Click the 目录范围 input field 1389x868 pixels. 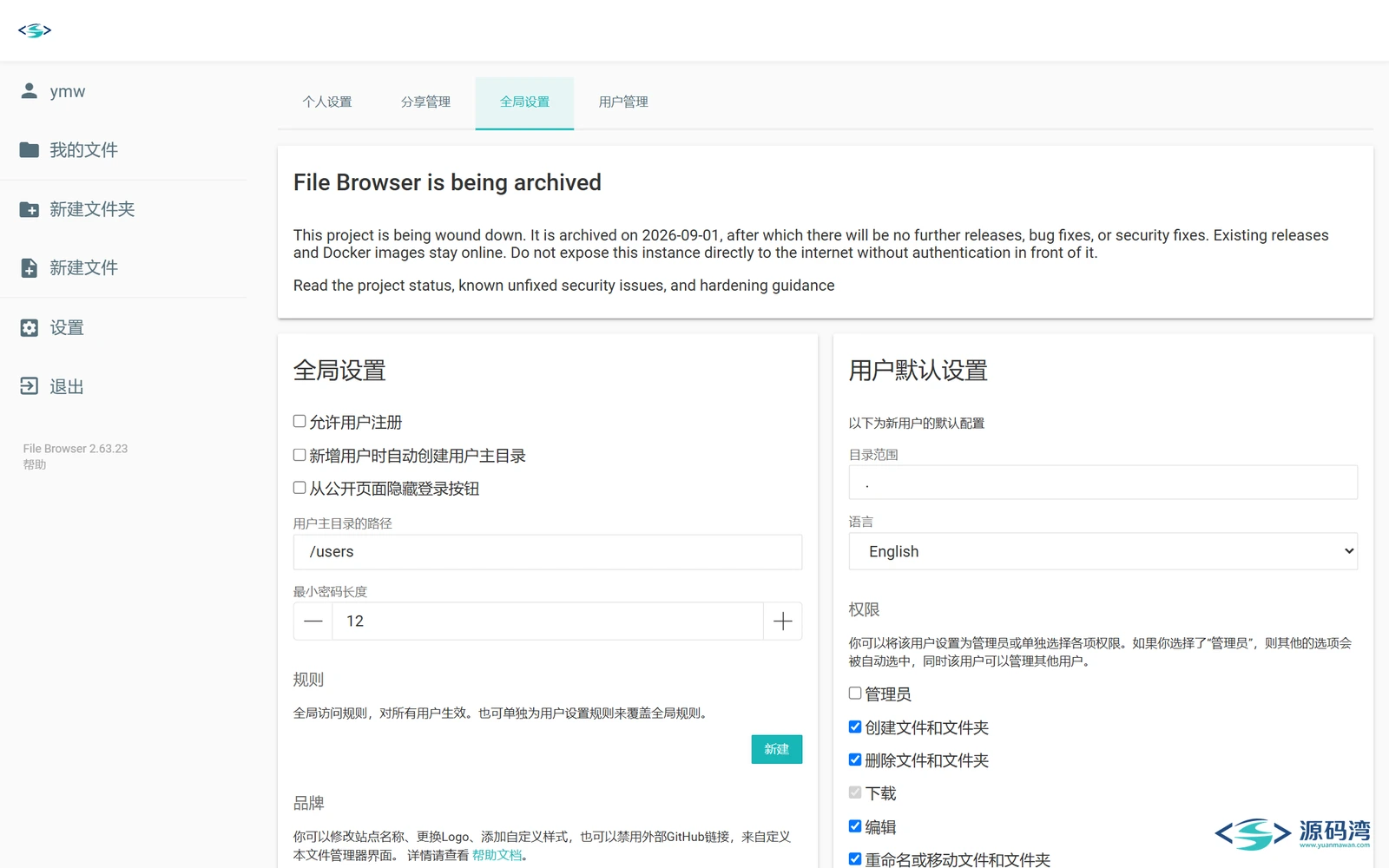pyautogui.click(x=1103, y=483)
